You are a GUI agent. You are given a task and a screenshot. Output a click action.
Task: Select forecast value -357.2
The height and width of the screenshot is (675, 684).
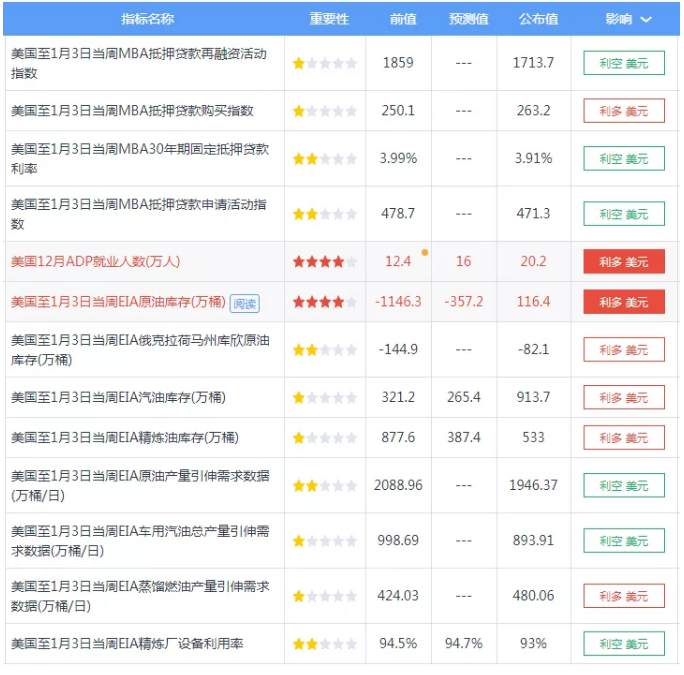tap(464, 301)
